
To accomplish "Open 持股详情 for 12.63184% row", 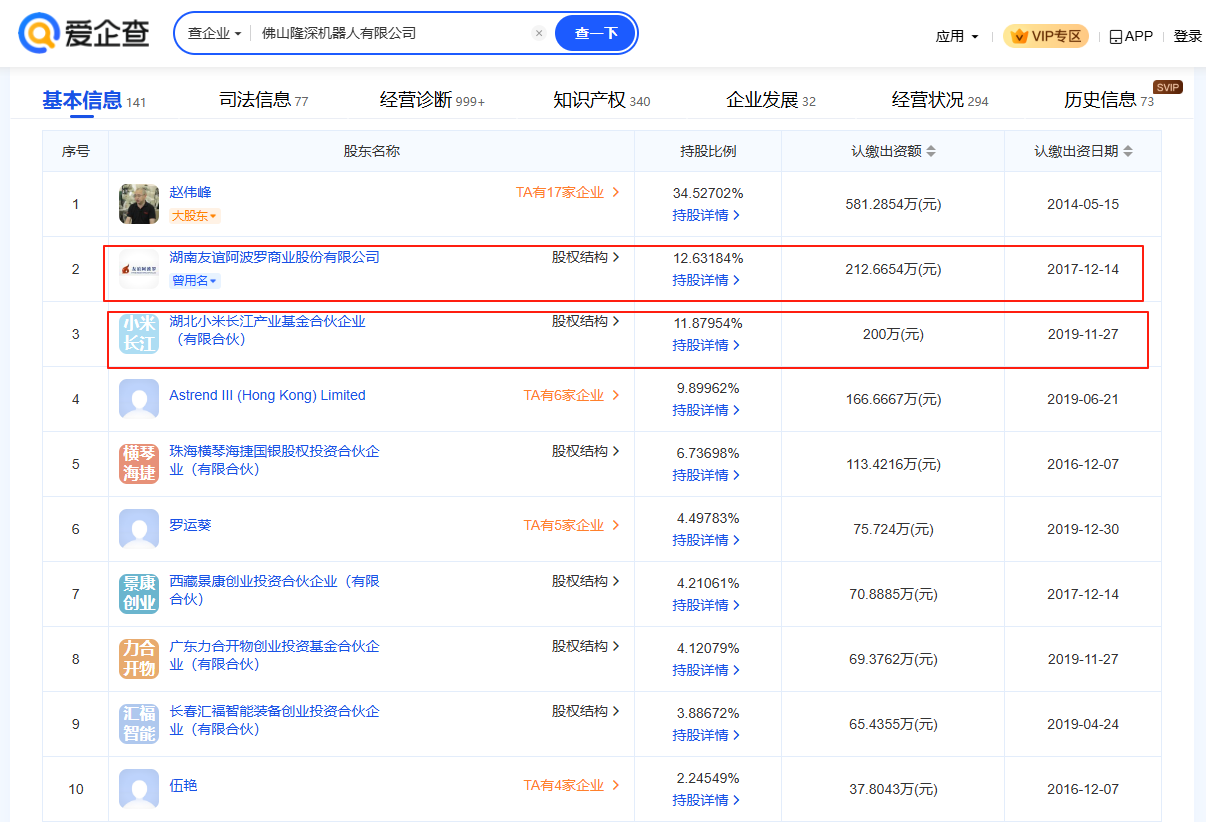I will click(707, 280).
